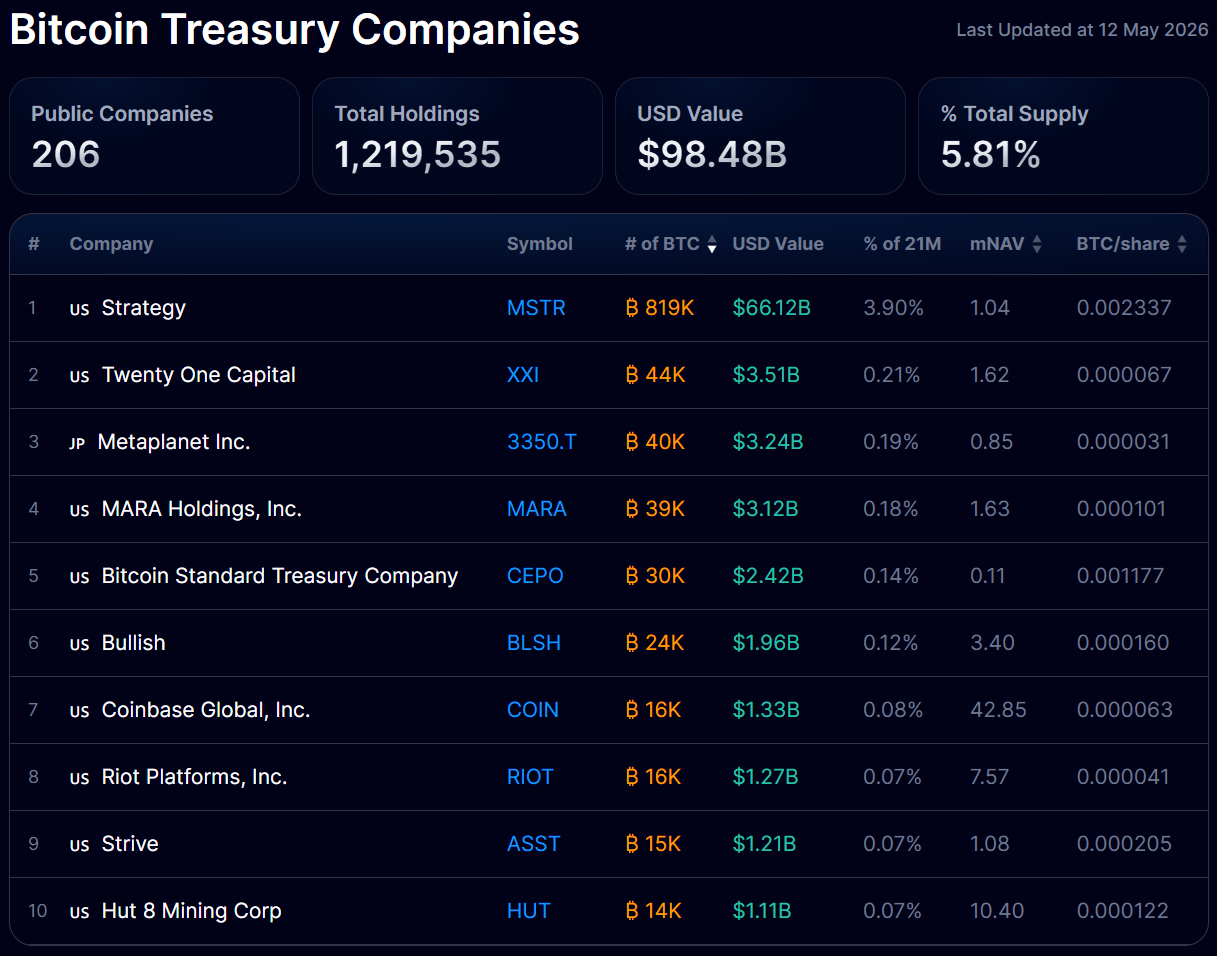This screenshot has height=956, width=1217.
Task: Open the 3350.T symbol link
Action: click(x=542, y=442)
